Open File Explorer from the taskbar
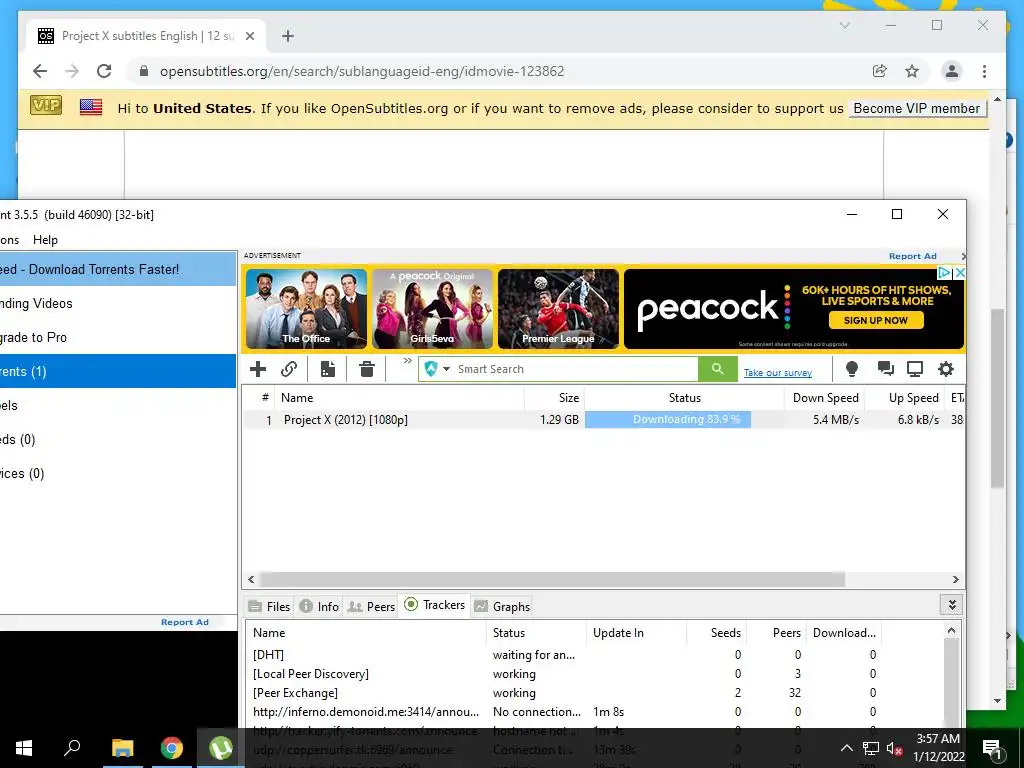Screen dimensions: 1024x768 (122, 748)
